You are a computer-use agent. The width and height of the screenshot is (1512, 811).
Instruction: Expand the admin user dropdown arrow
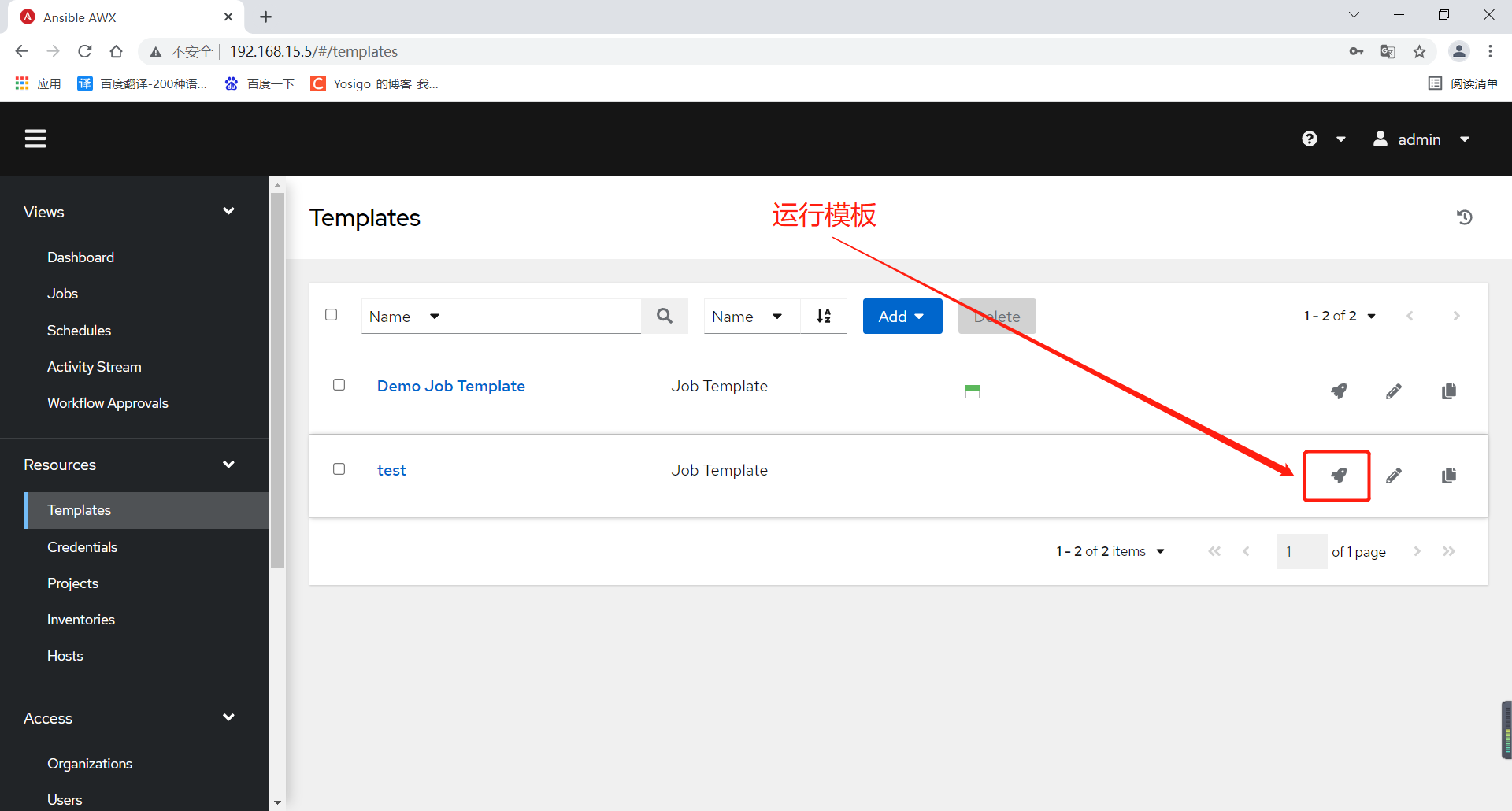click(1465, 139)
